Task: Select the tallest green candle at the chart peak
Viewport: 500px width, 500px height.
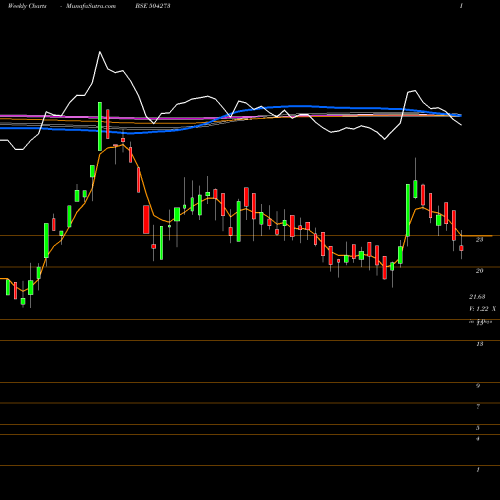Action: click(100, 126)
